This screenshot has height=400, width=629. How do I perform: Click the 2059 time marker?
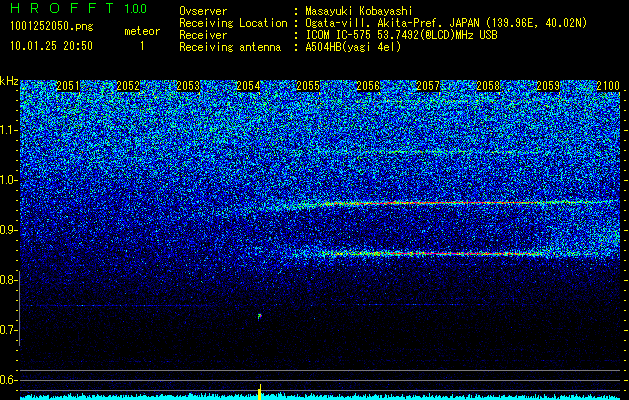pos(548,86)
